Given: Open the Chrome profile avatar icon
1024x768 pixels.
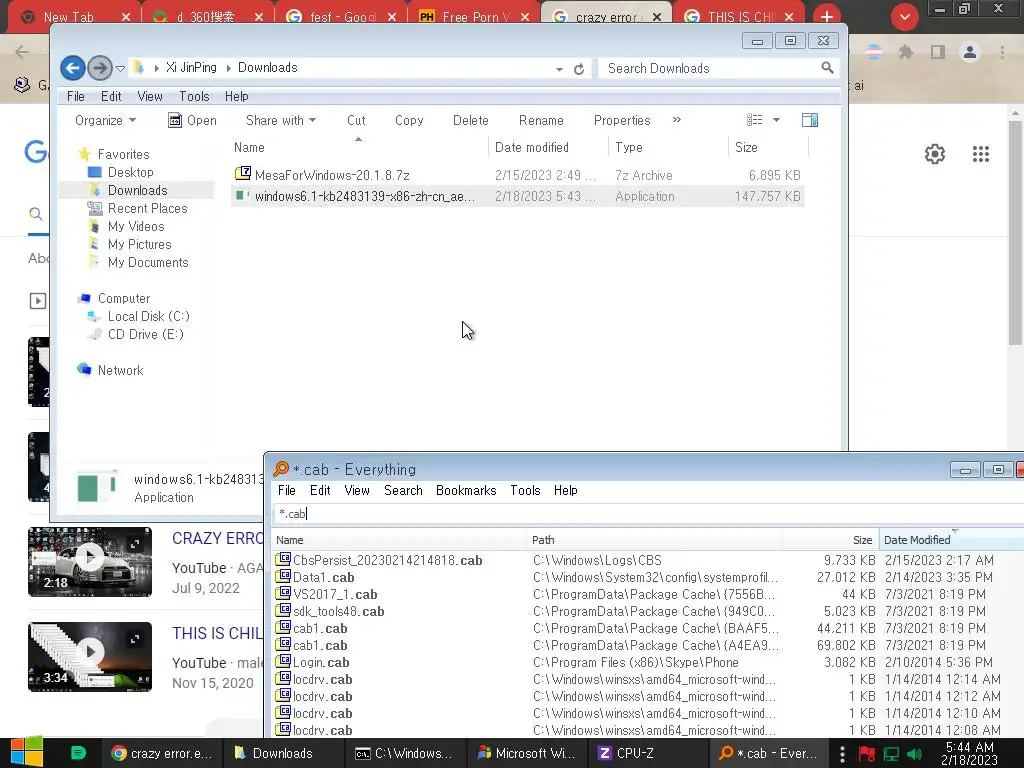Looking at the screenshot, I should point(970,52).
